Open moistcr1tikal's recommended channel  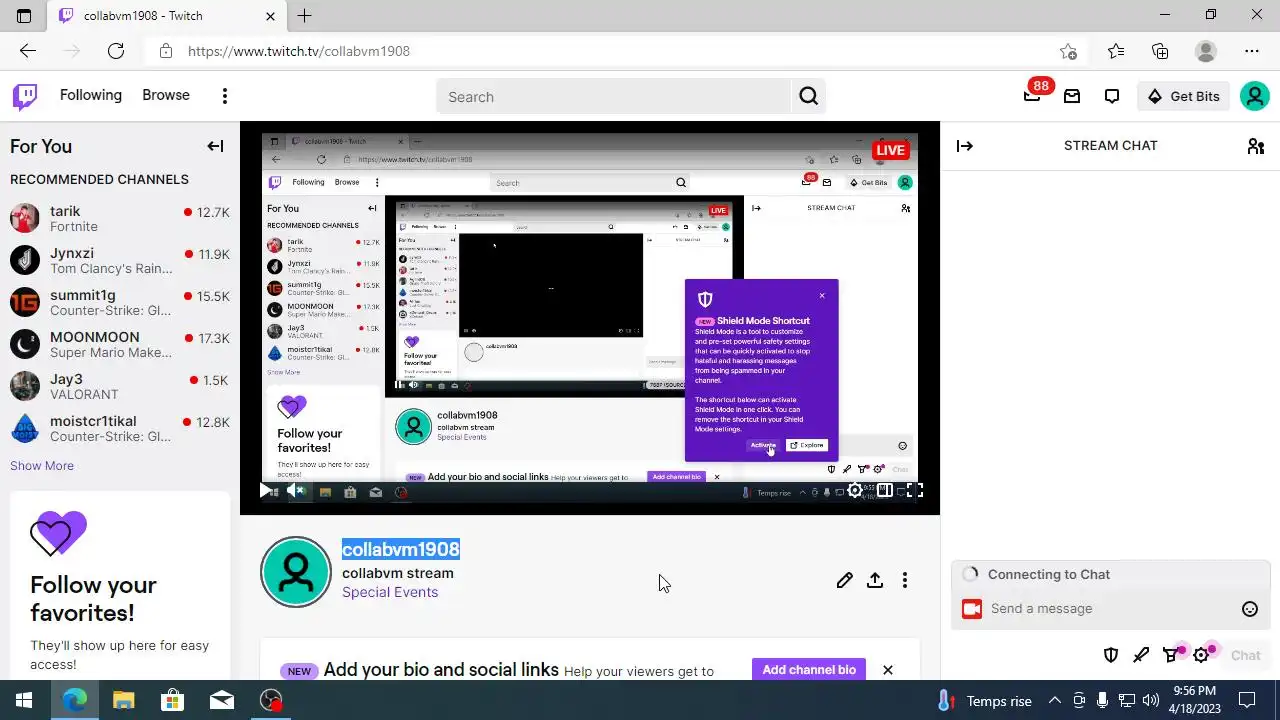120,428
